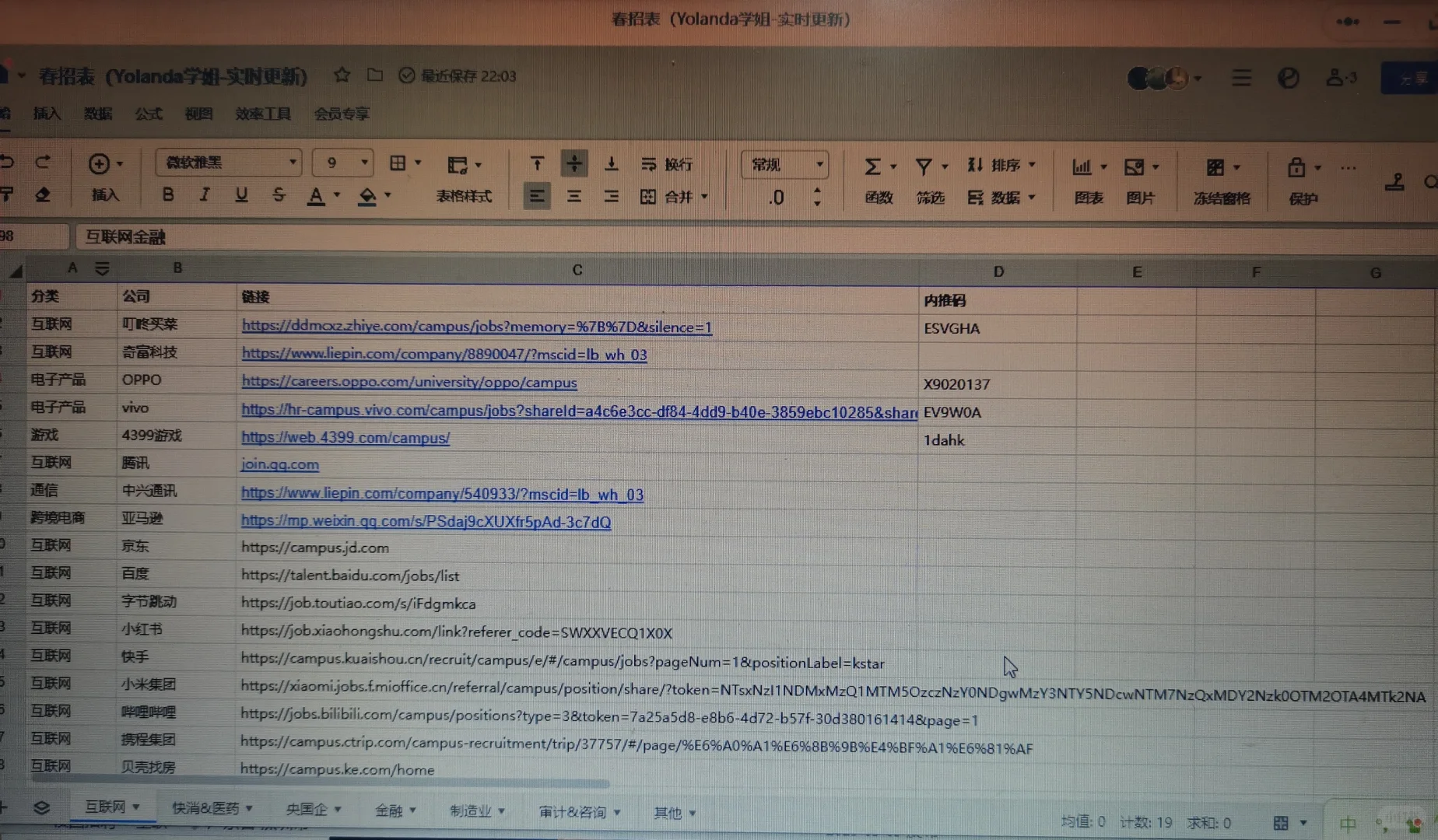1438x840 pixels.
Task: Click the sort icon
Action: [975, 165]
